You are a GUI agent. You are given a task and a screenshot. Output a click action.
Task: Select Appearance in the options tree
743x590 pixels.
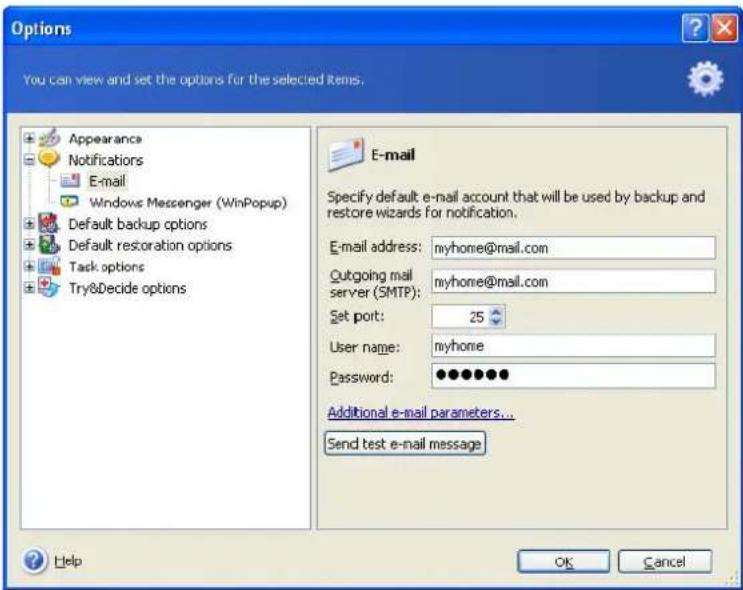pyautogui.click(x=105, y=139)
